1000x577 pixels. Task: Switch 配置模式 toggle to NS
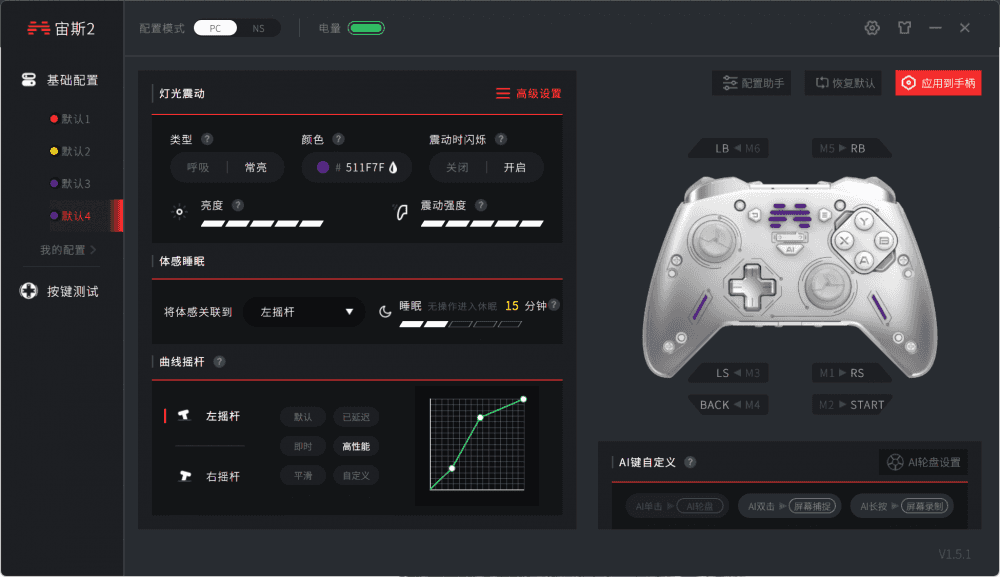click(x=258, y=28)
